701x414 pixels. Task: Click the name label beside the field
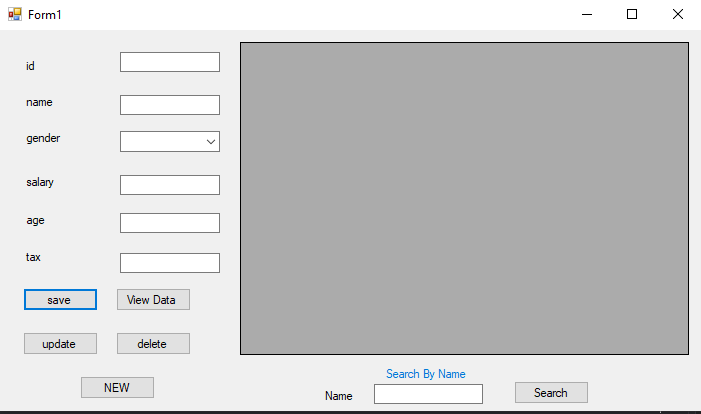(x=39, y=102)
